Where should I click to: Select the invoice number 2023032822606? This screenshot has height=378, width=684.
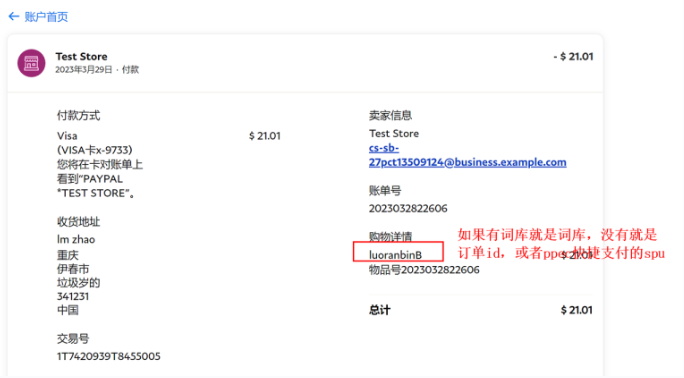(x=408, y=208)
